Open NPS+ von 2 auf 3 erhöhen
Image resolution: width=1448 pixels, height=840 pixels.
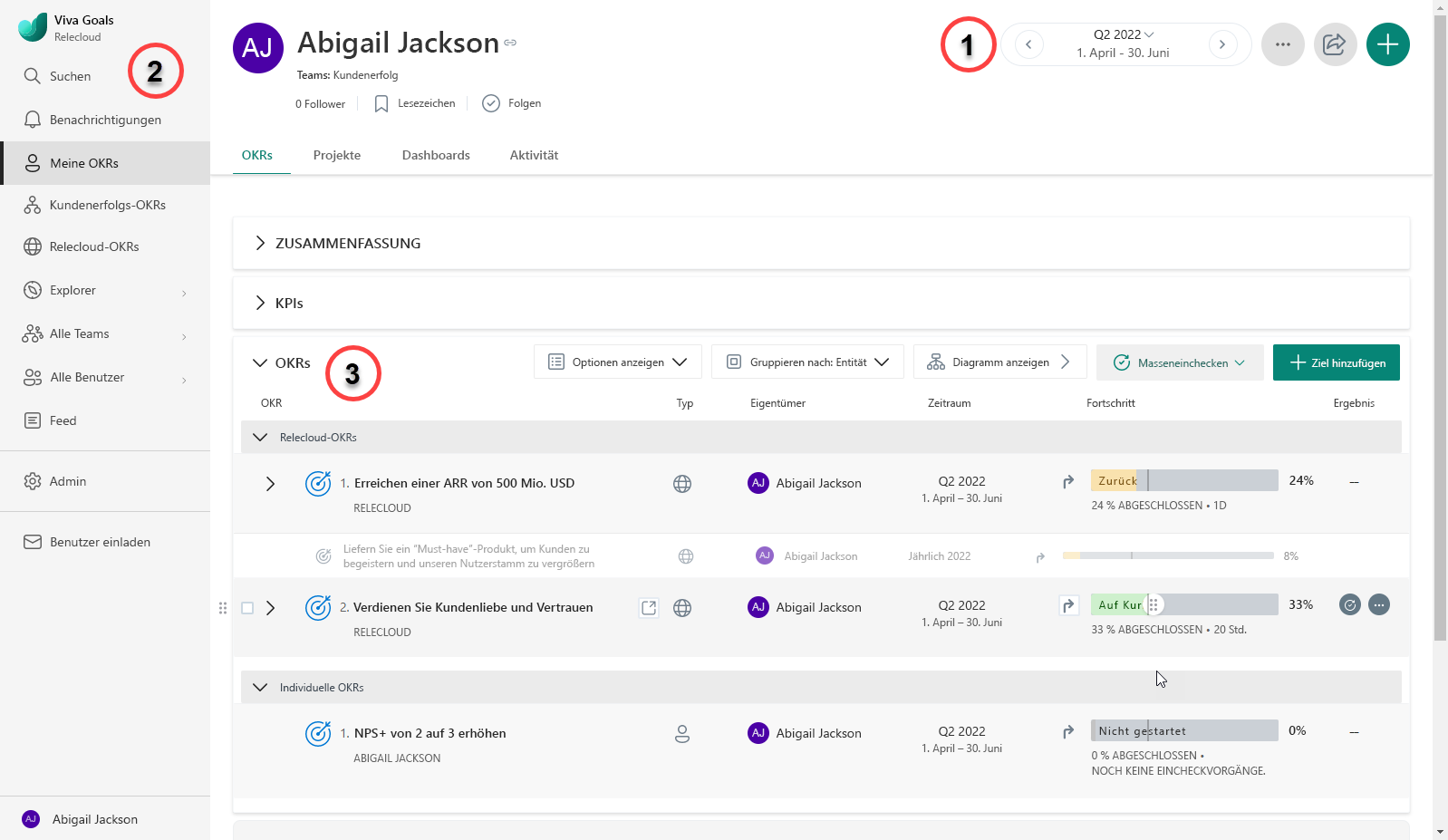[430, 733]
